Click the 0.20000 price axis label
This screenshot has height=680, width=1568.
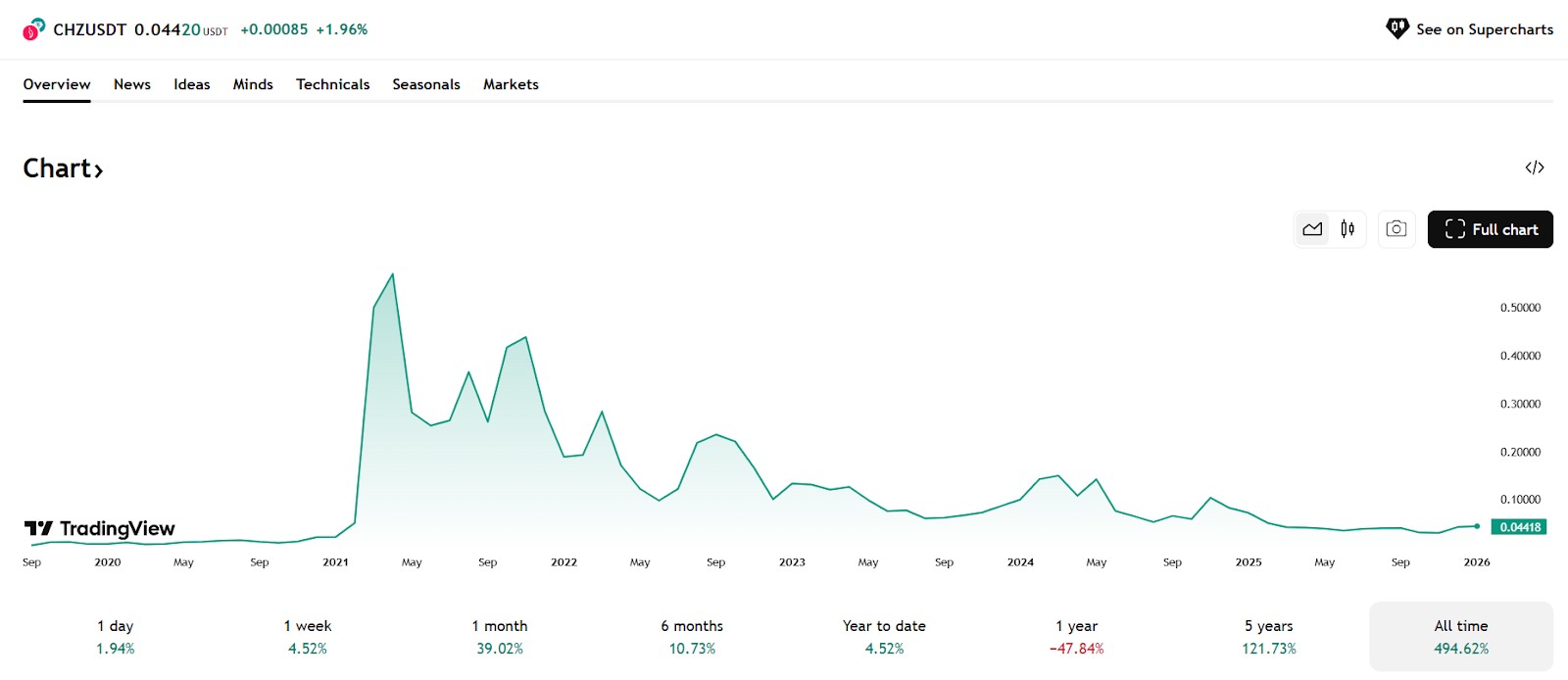click(x=1520, y=452)
